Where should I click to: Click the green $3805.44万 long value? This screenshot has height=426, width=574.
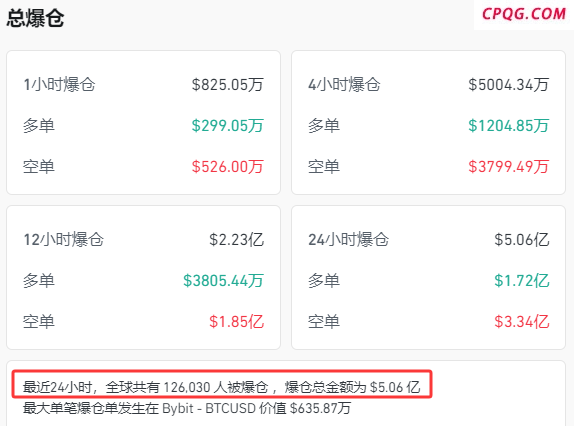223,281
